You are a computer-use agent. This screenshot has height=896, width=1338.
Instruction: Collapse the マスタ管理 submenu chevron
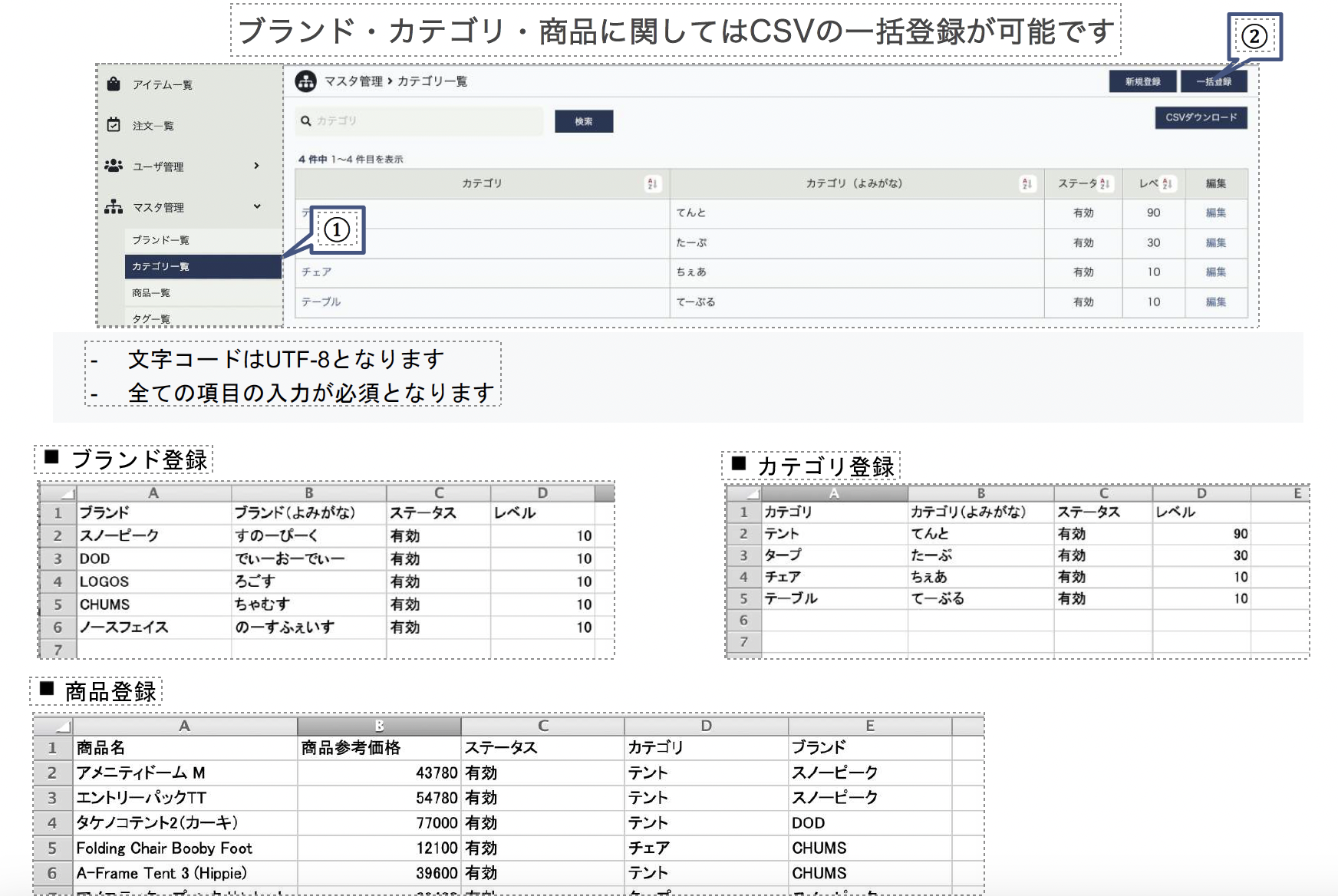tap(256, 206)
